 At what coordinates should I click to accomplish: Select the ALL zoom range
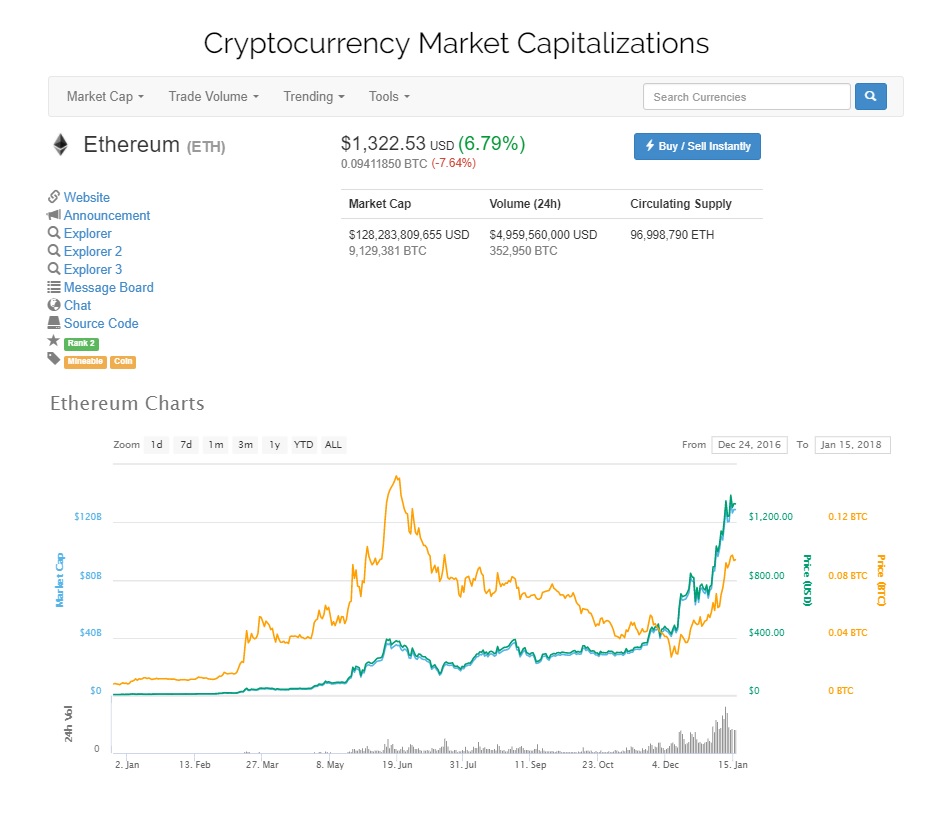click(x=333, y=445)
